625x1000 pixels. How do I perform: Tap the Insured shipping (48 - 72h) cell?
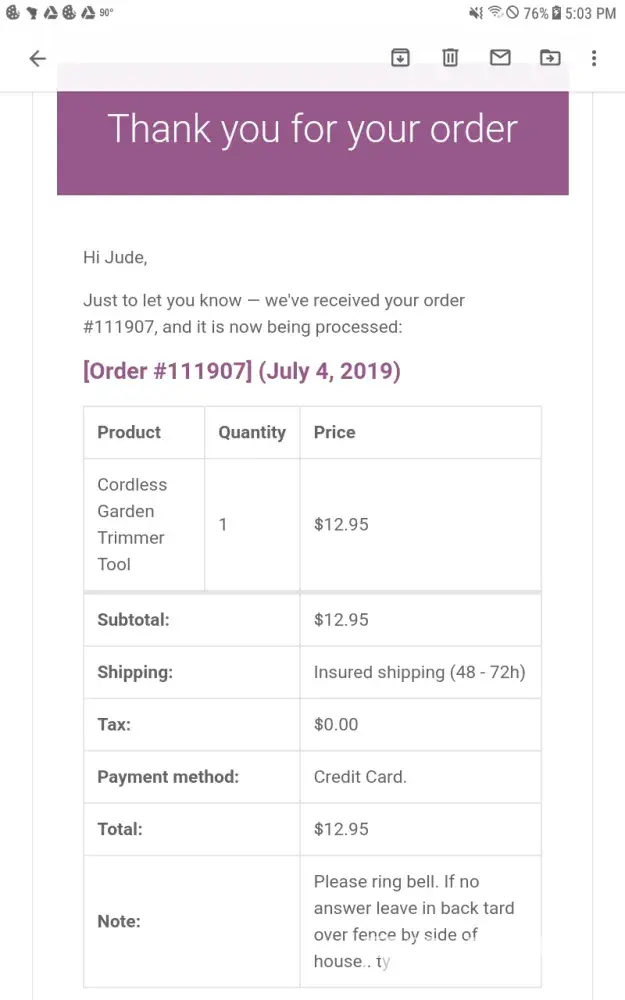click(x=419, y=672)
